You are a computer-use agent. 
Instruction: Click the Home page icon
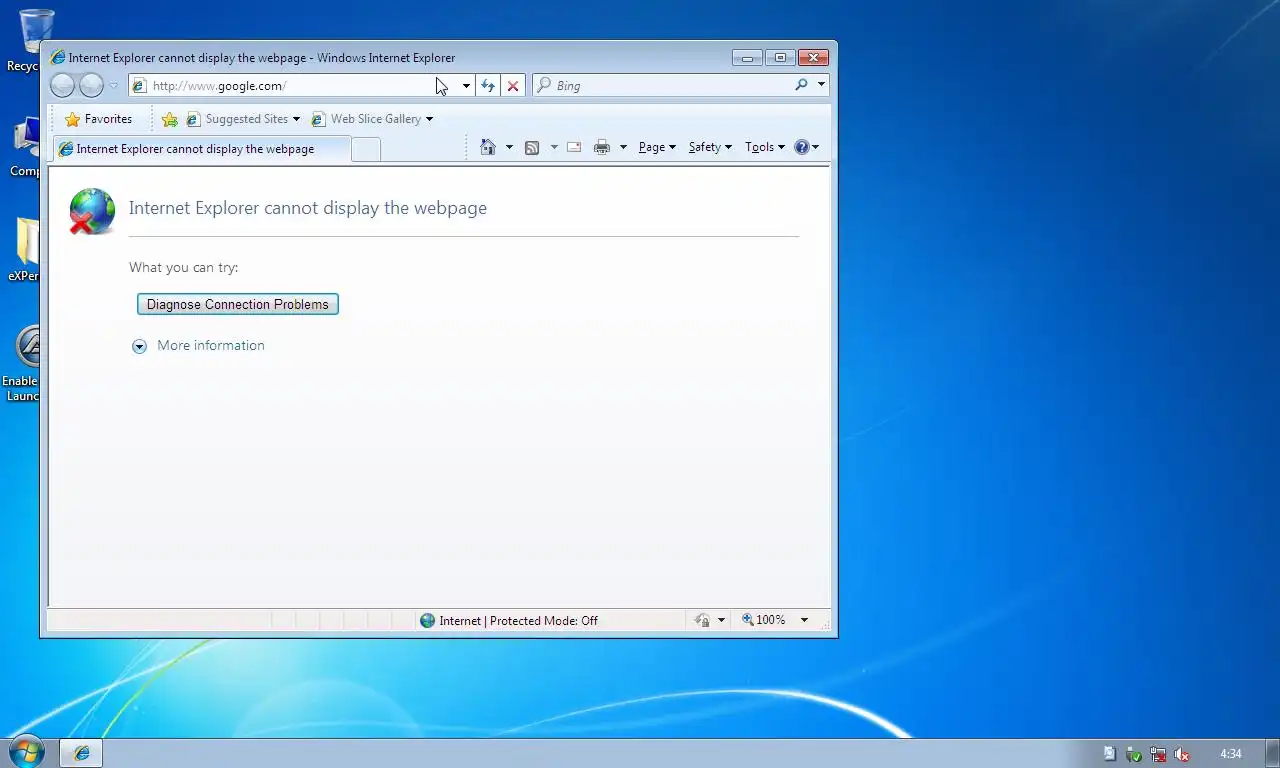coord(488,147)
